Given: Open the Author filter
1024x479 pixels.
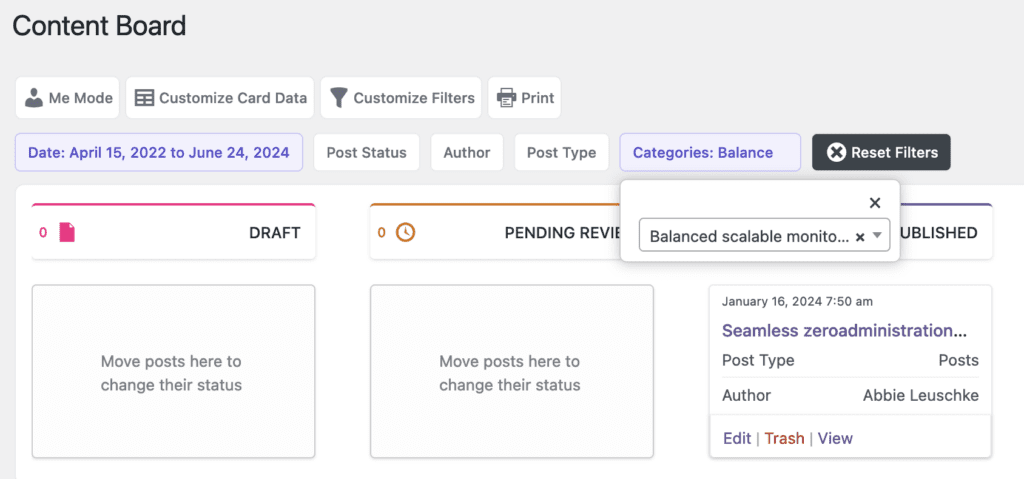Looking at the screenshot, I should click(467, 153).
